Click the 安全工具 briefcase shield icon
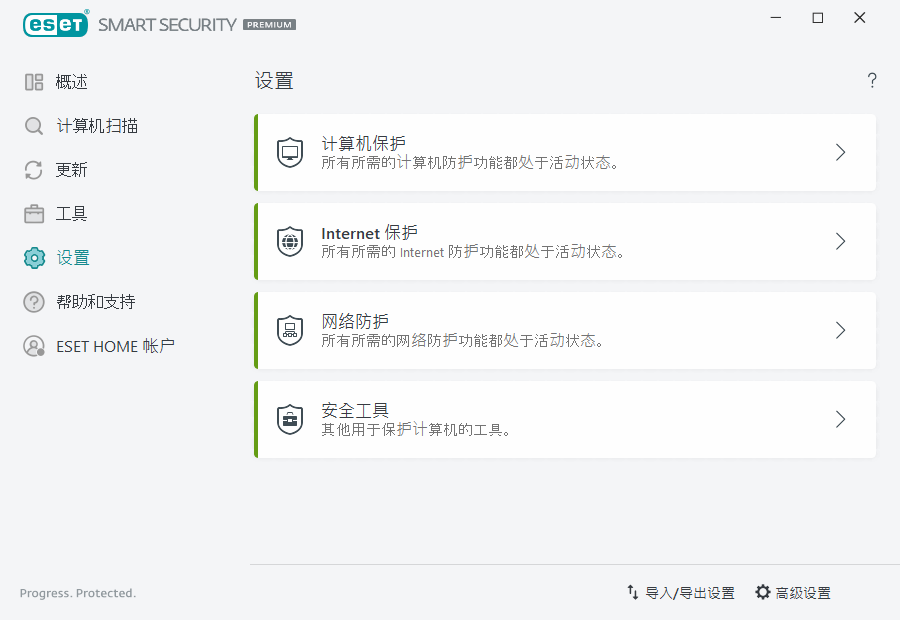The image size is (900, 620). [x=289, y=419]
